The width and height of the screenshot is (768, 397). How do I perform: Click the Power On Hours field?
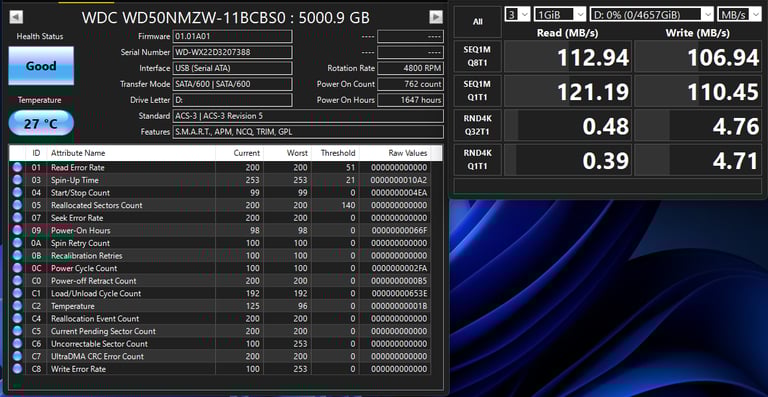tap(410, 100)
